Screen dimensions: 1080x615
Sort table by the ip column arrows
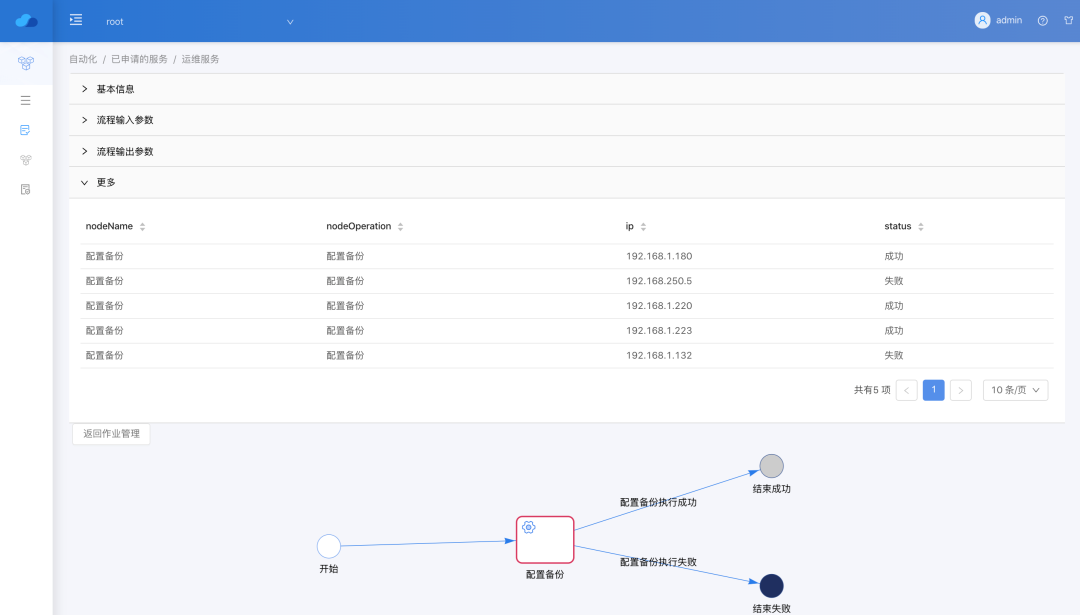(642, 226)
